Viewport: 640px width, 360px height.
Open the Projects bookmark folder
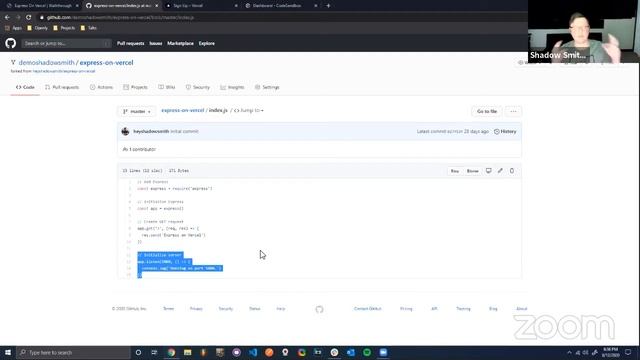pyautogui.click(x=64, y=28)
